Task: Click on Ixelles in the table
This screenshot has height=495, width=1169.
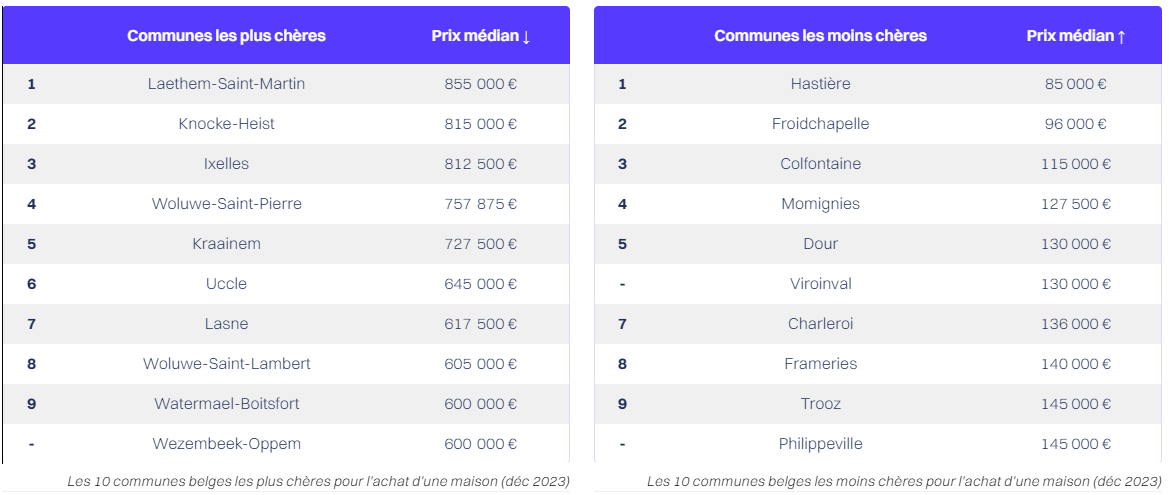Action: click(226, 164)
